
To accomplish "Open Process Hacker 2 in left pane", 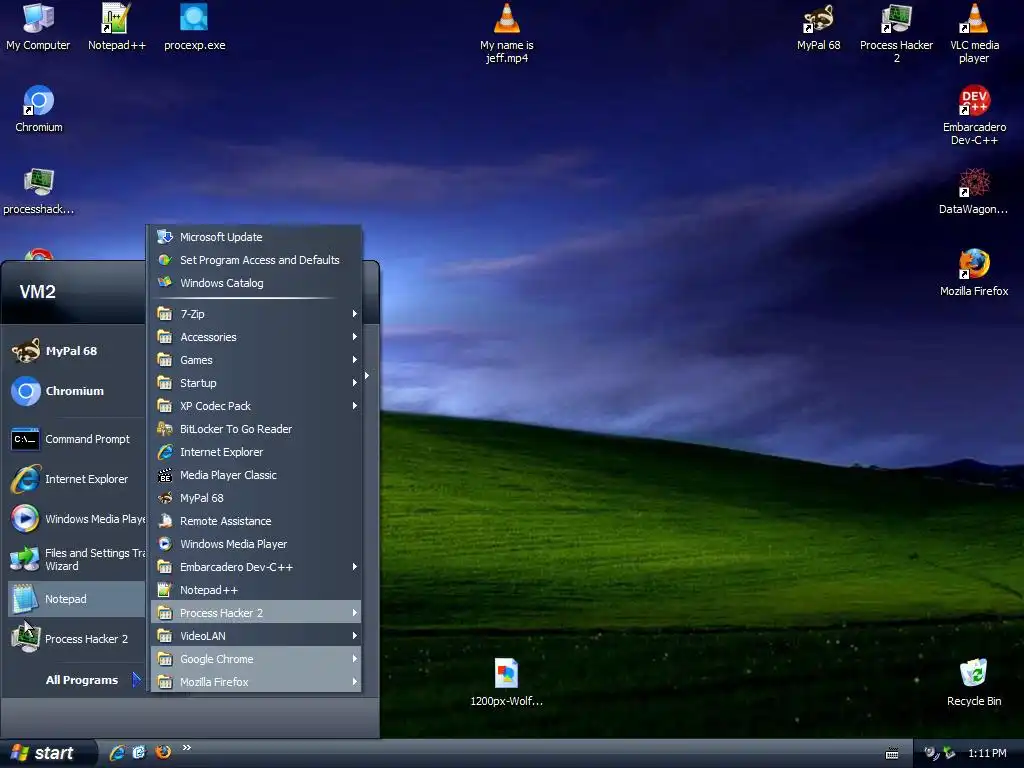I will pos(76,639).
